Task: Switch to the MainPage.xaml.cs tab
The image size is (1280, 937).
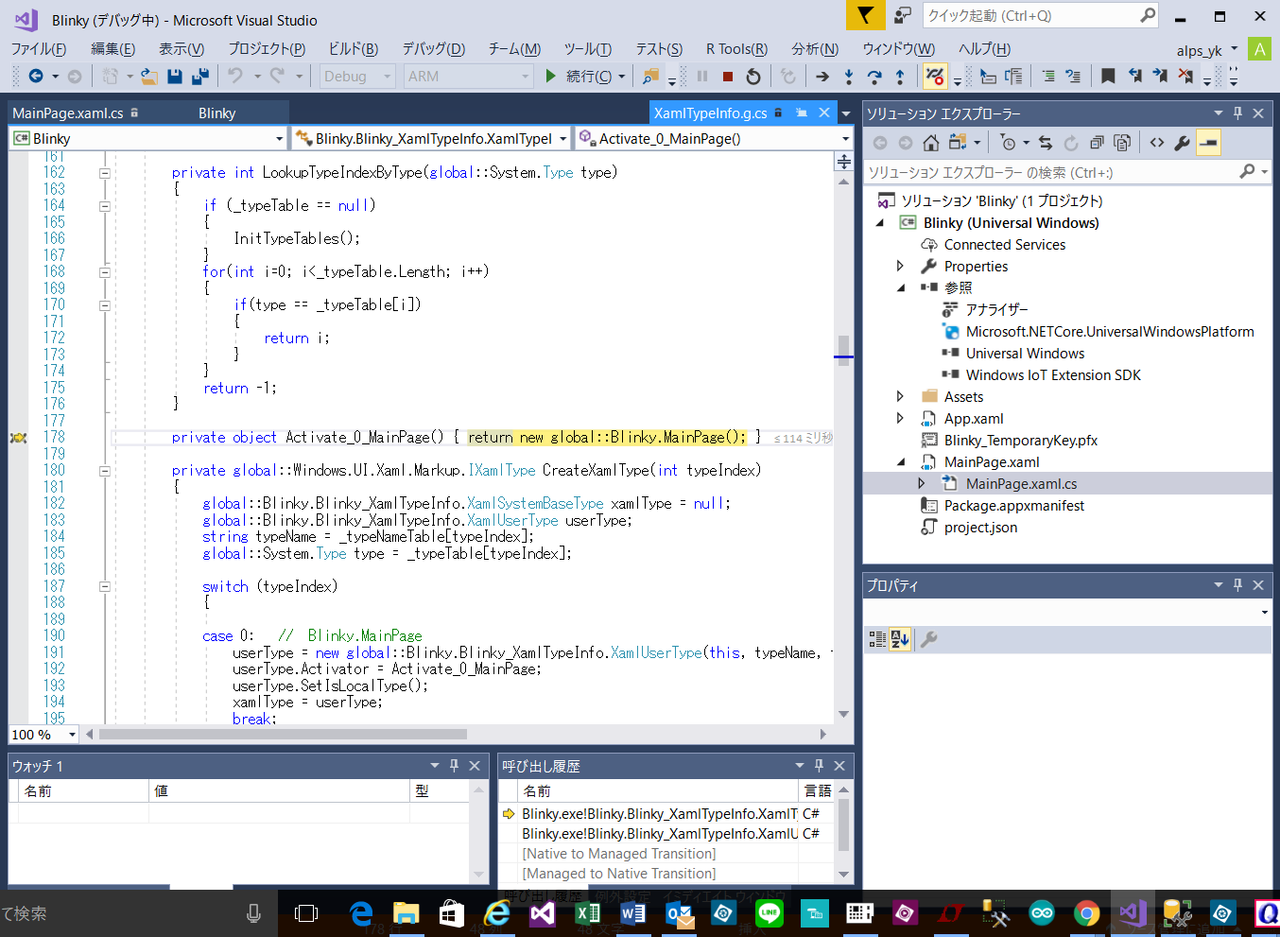Action: pyautogui.click(x=68, y=114)
